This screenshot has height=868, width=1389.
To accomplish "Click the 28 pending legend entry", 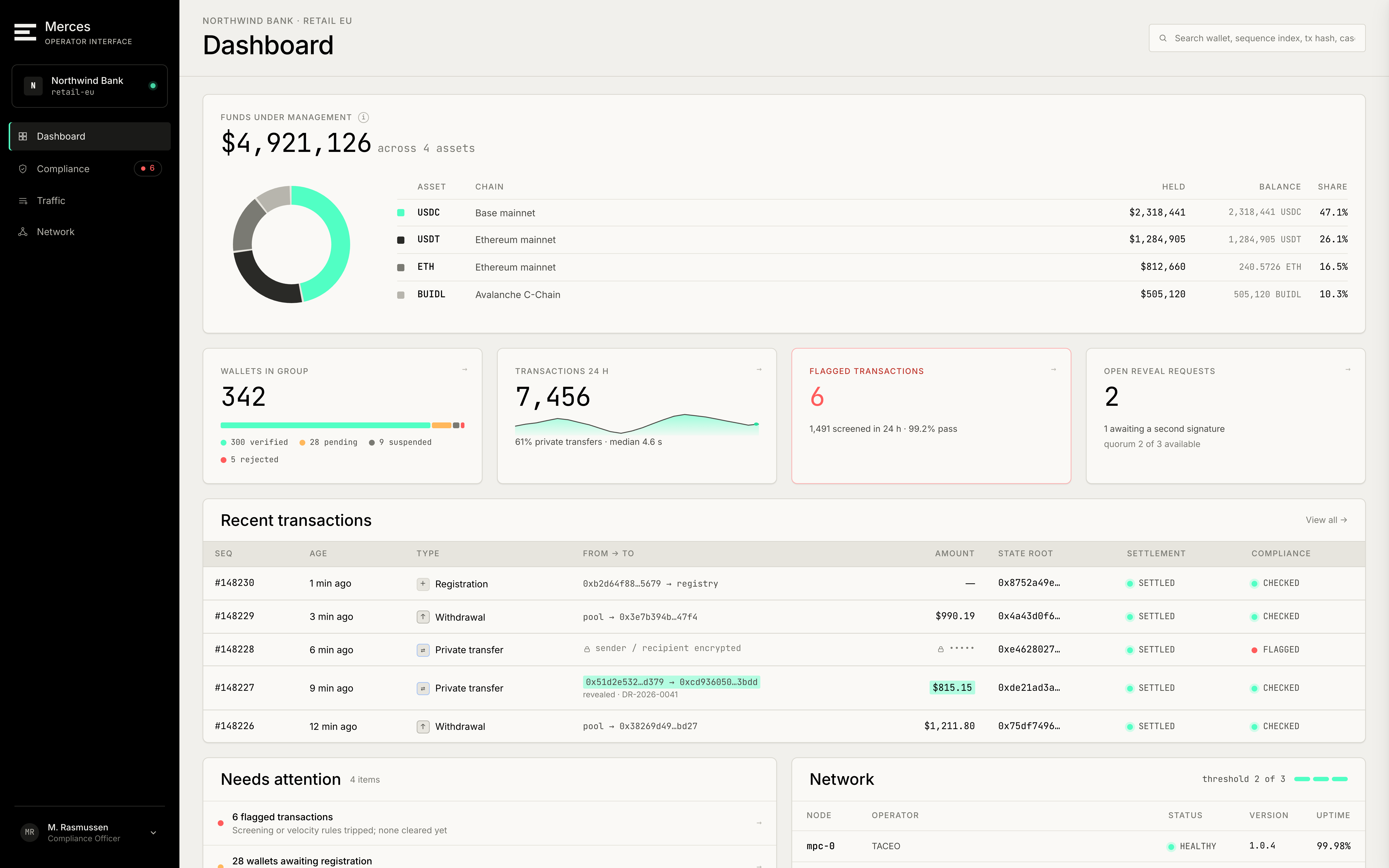I will point(328,443).
